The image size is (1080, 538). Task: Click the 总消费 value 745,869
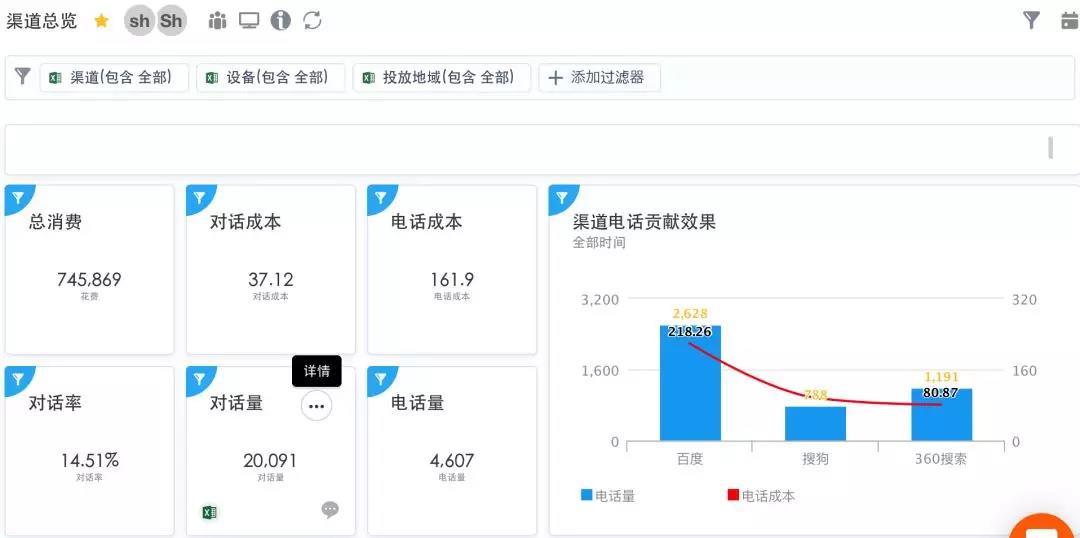pyautogui.click(x=89, y=280)
